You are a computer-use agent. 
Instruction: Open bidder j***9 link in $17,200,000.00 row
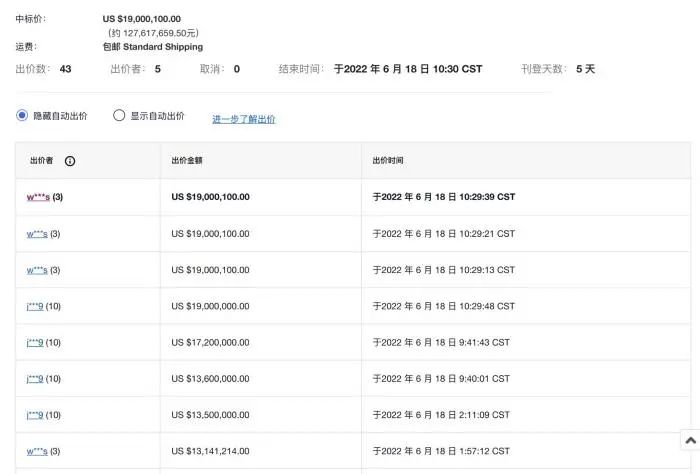(x=35, y=342)
